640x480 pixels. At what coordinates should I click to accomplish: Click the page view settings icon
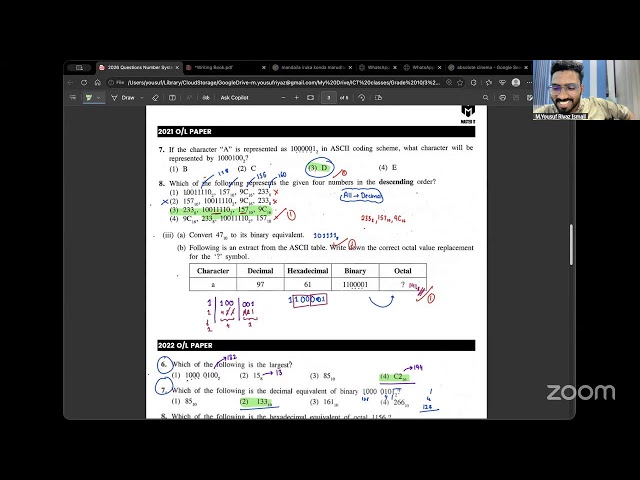point(378,98)
